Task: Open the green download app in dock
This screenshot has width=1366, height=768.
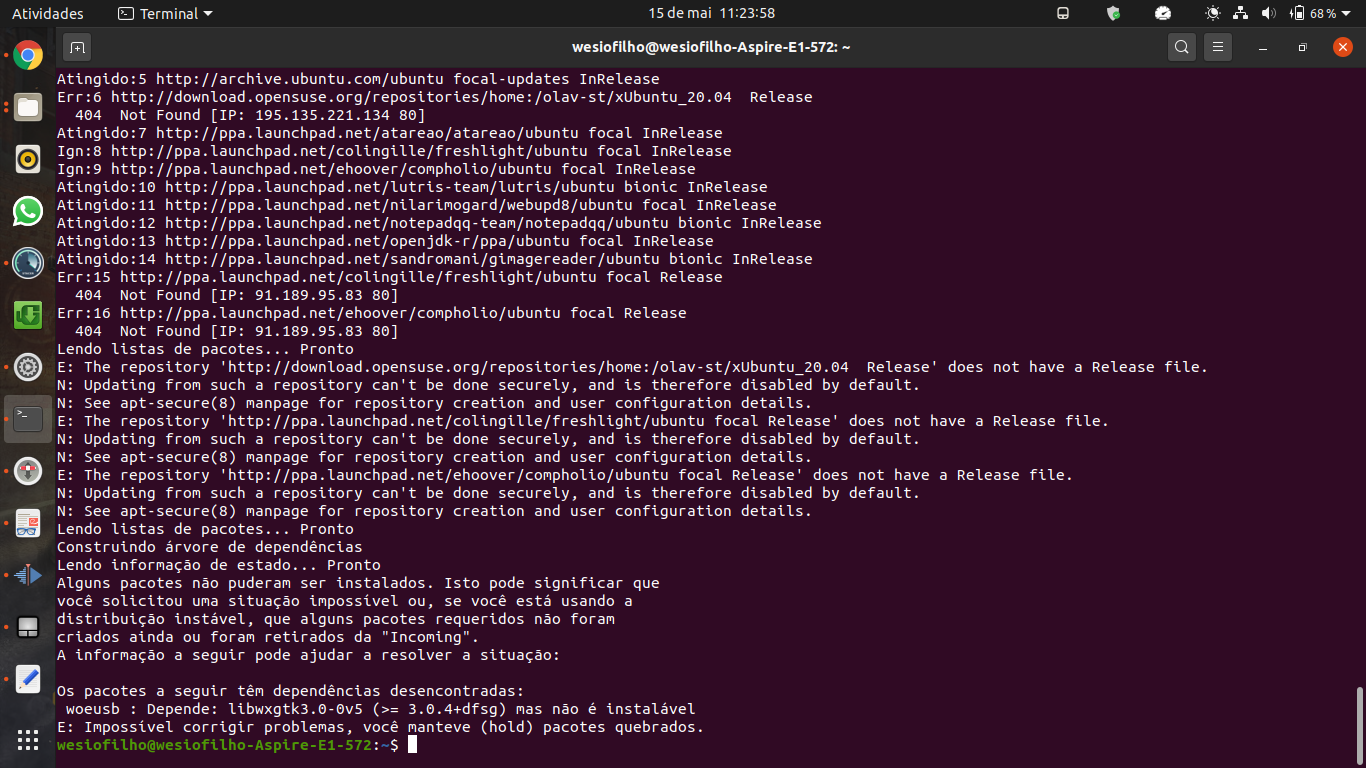Action: tap(28, 315)
